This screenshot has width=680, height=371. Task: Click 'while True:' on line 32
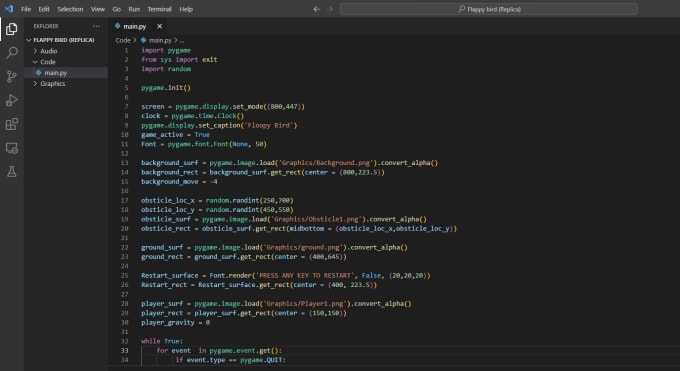(162, 341)
